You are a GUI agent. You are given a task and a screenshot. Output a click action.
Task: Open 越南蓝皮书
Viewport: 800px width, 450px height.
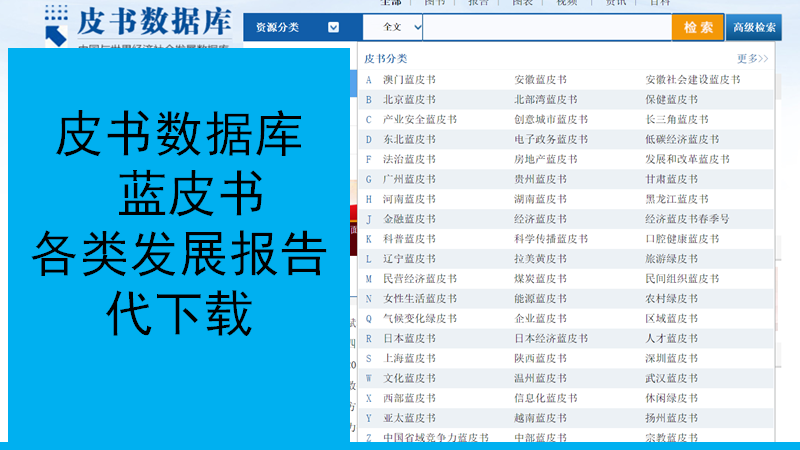[x=540, y=418]
